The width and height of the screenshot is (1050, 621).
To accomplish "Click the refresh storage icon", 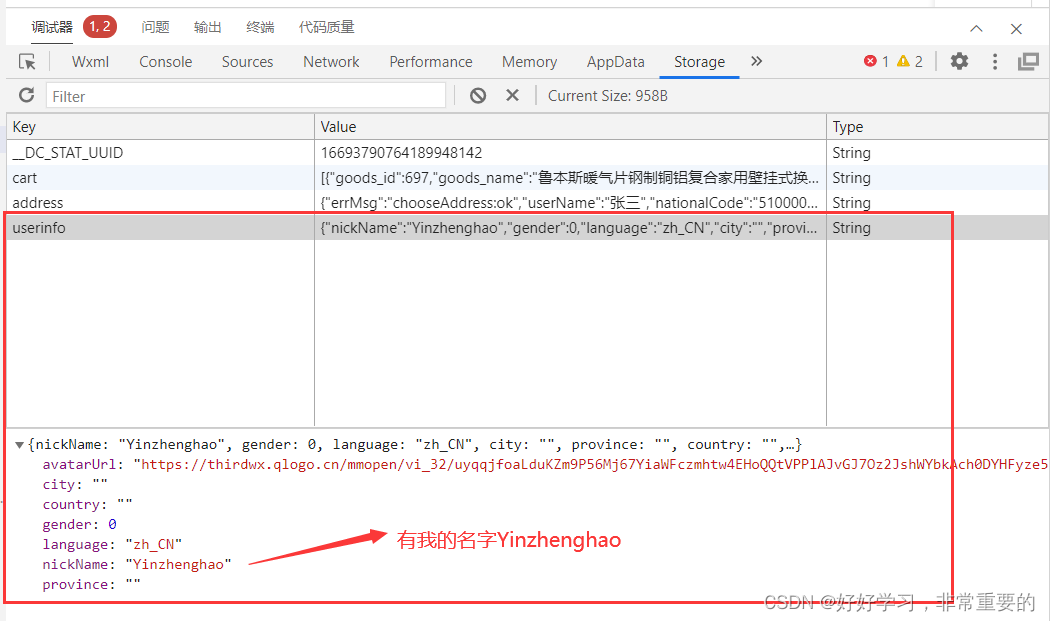I will click(x=25, y=94).
